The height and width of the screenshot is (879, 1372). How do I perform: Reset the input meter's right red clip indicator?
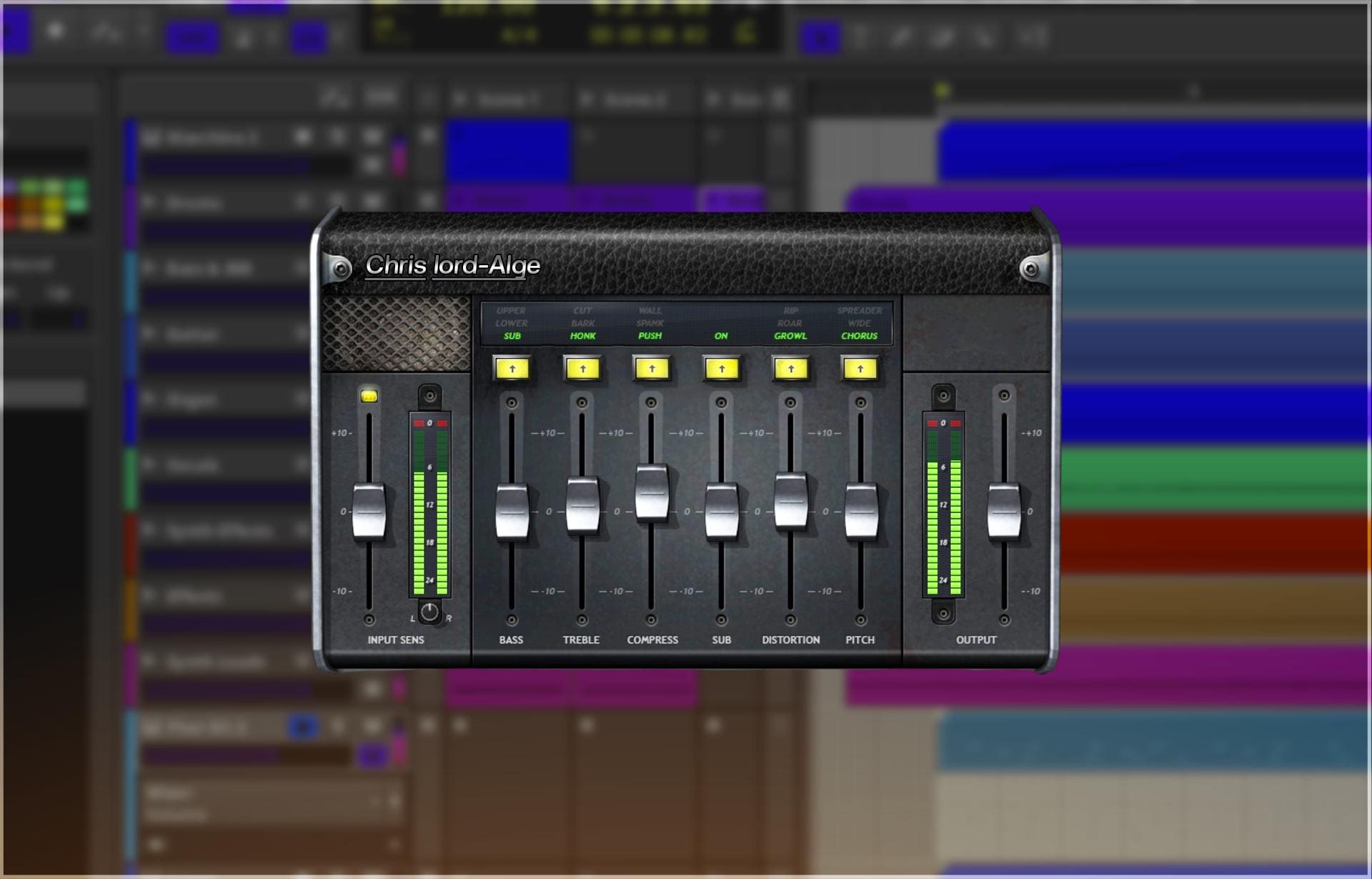[442, 424]
